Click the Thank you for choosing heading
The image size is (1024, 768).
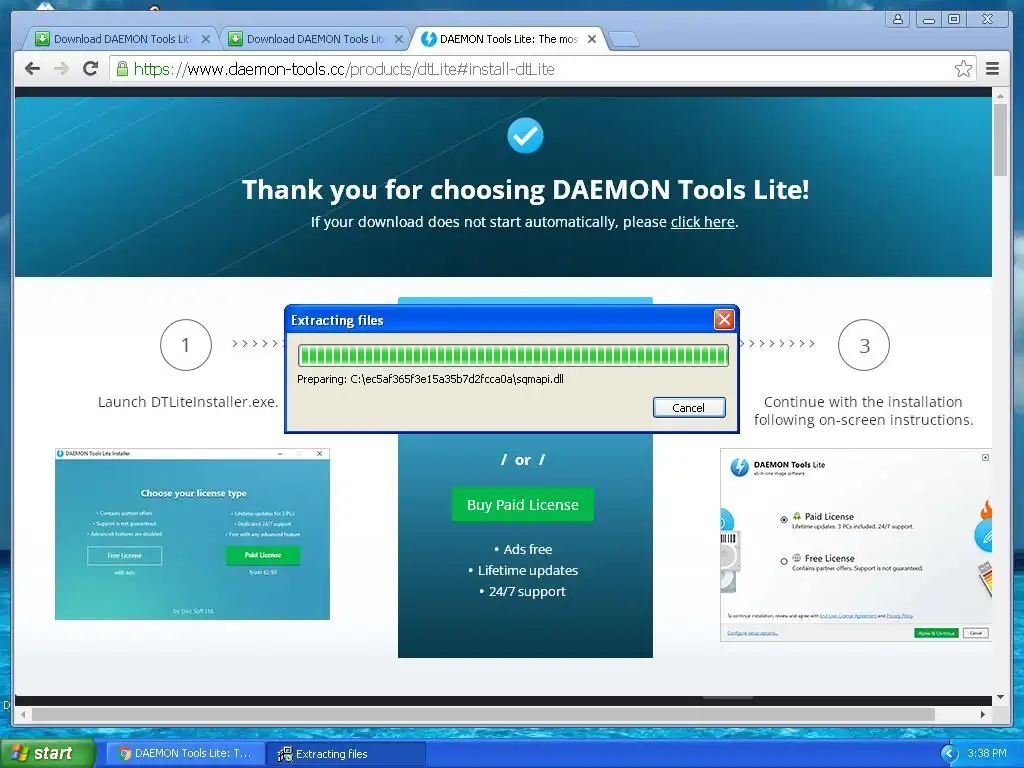525,189
